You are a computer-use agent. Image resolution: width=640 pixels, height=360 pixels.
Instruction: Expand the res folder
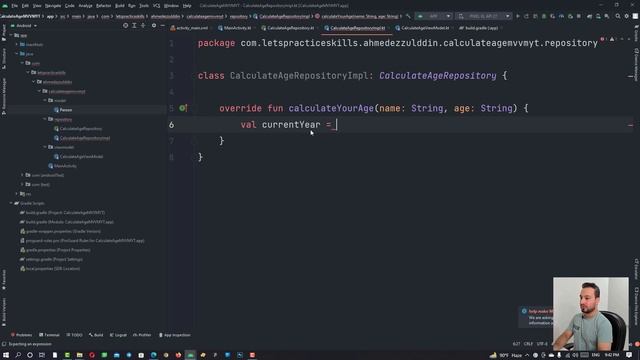[x=17, y=194]
